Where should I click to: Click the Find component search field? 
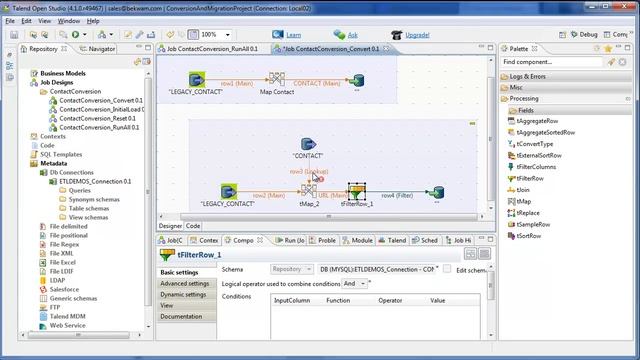pyautogui.click(x=551, y=62)
